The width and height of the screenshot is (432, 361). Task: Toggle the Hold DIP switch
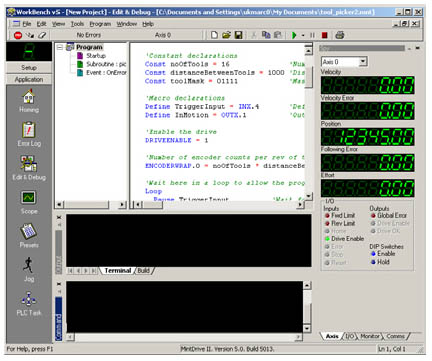pyautogui.click(x=373, y=262)
